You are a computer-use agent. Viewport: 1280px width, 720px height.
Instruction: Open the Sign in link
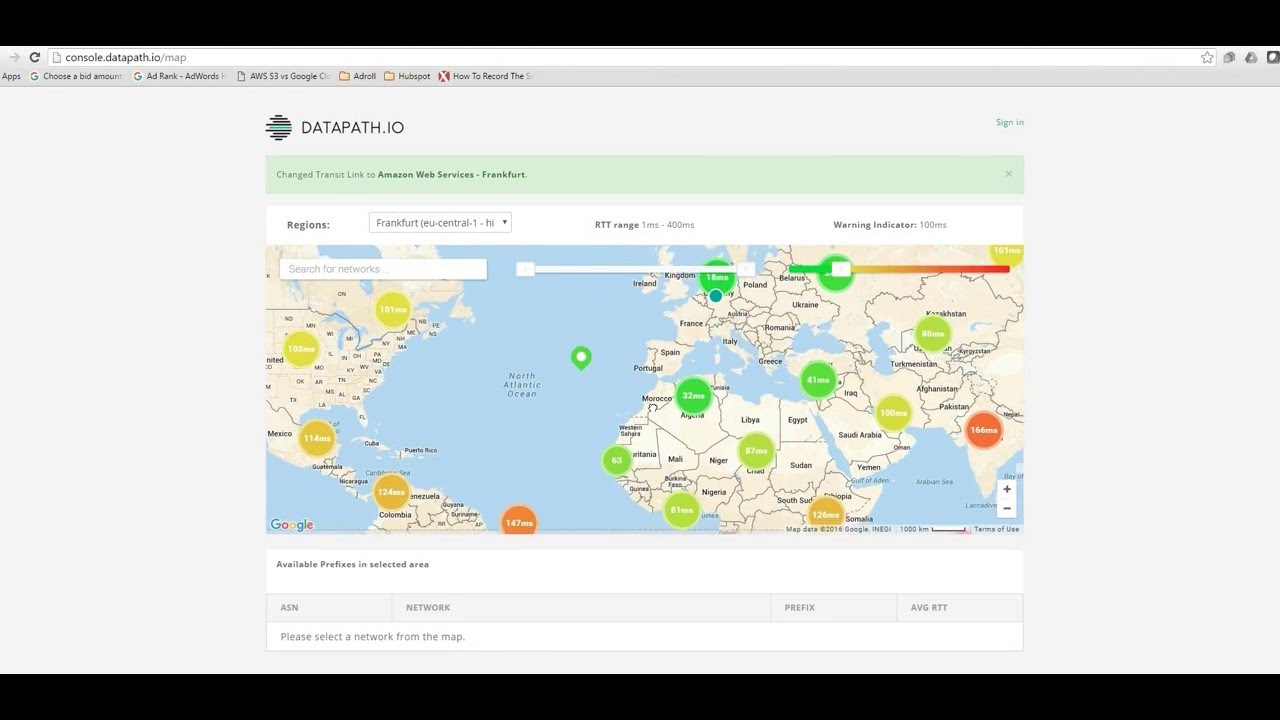1010,123
